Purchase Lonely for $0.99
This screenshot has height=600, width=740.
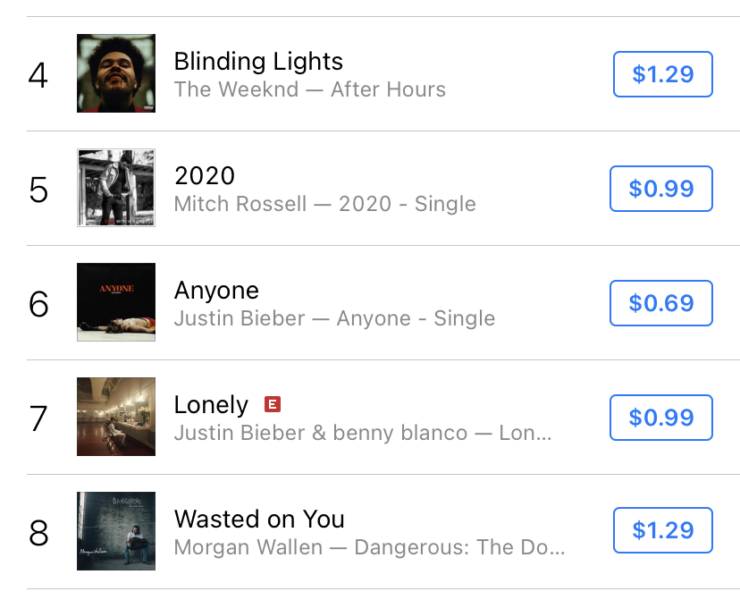click(661, 418)
